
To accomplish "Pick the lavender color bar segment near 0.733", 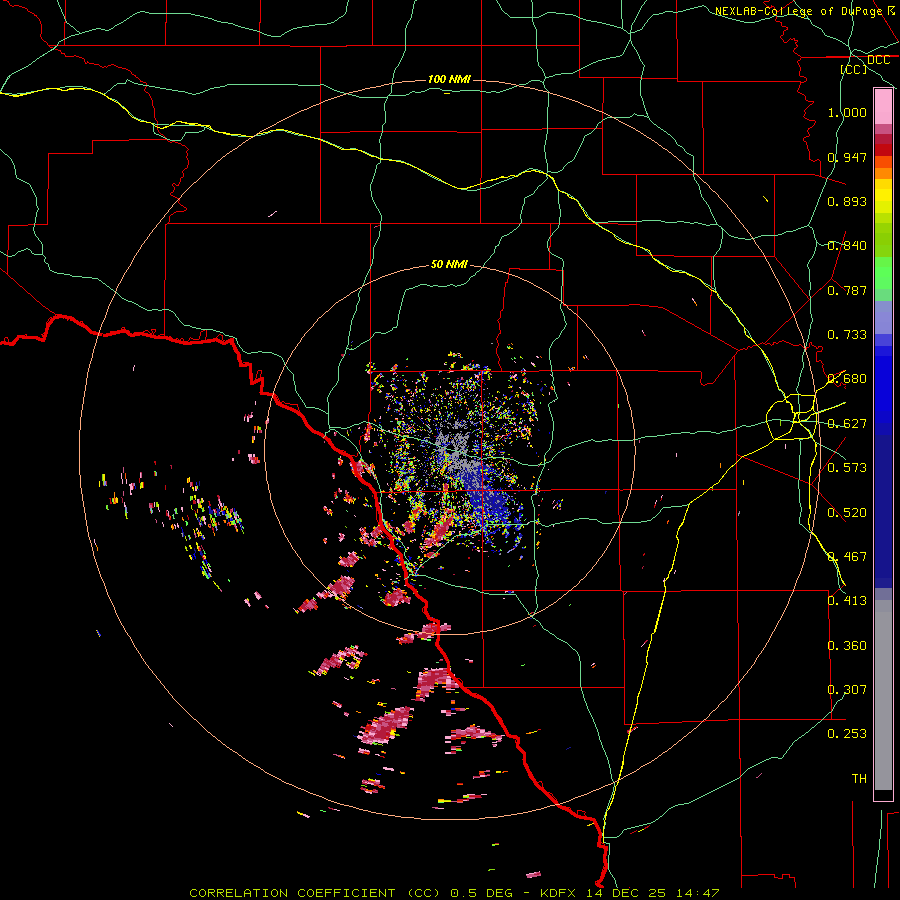I will (x=883, y=317).
